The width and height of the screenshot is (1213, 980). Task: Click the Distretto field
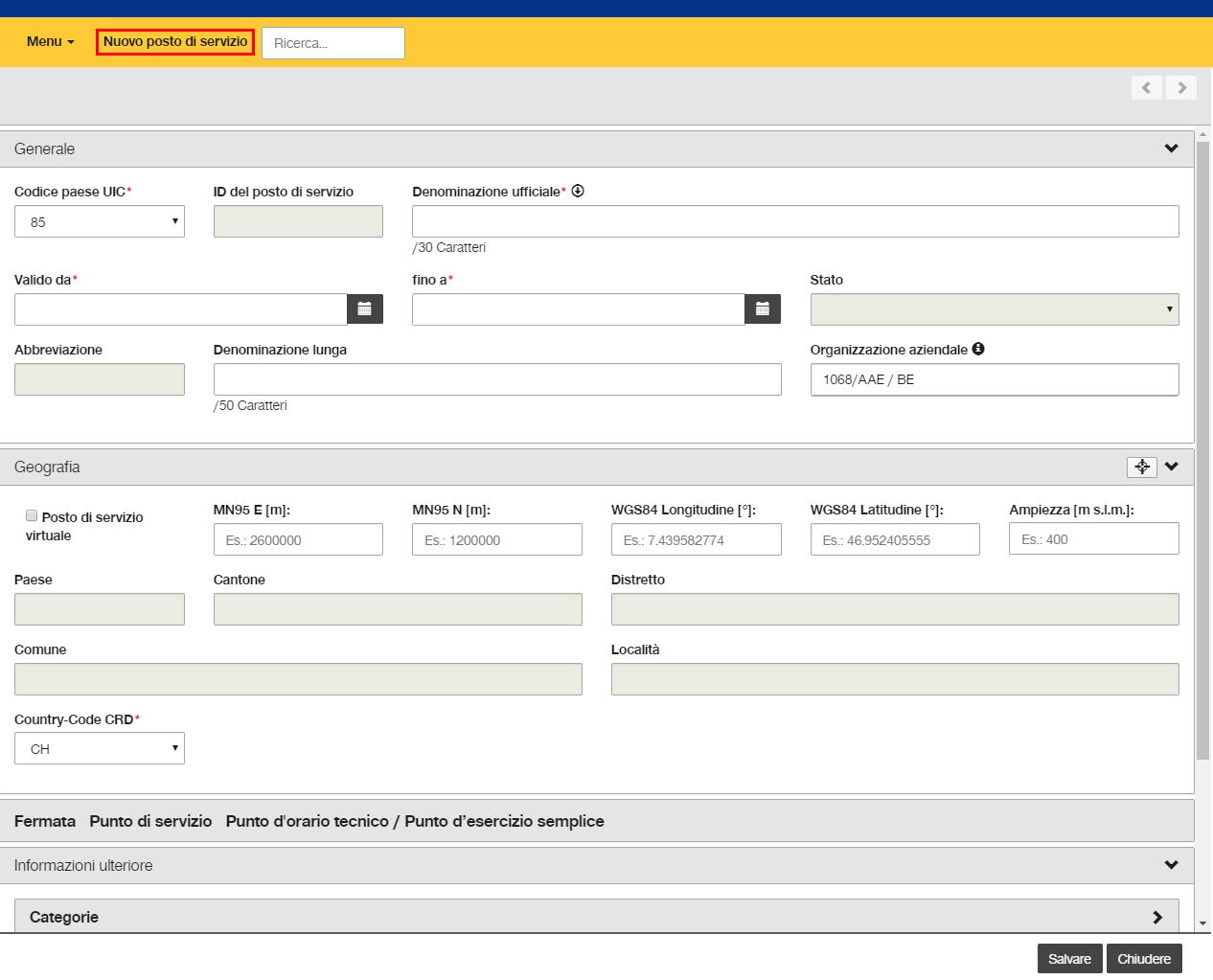pyautogui.click(x=895, y=609)
